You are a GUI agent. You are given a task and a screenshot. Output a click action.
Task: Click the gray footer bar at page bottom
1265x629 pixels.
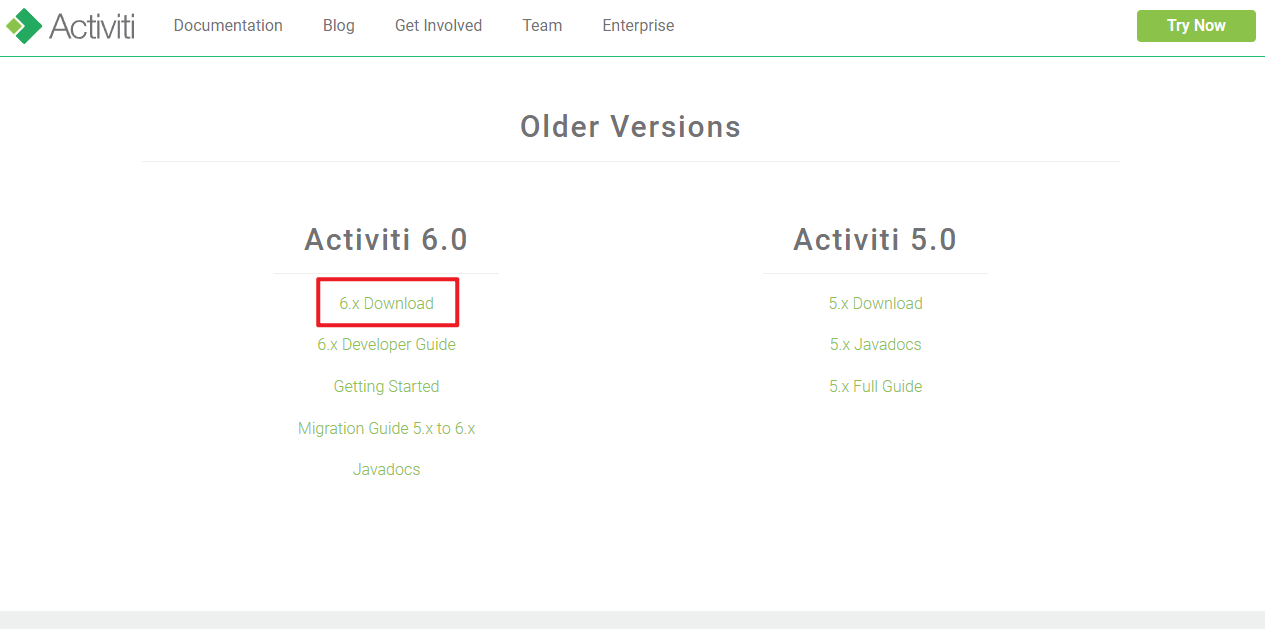pyautogui.click(x=632, y=620)
